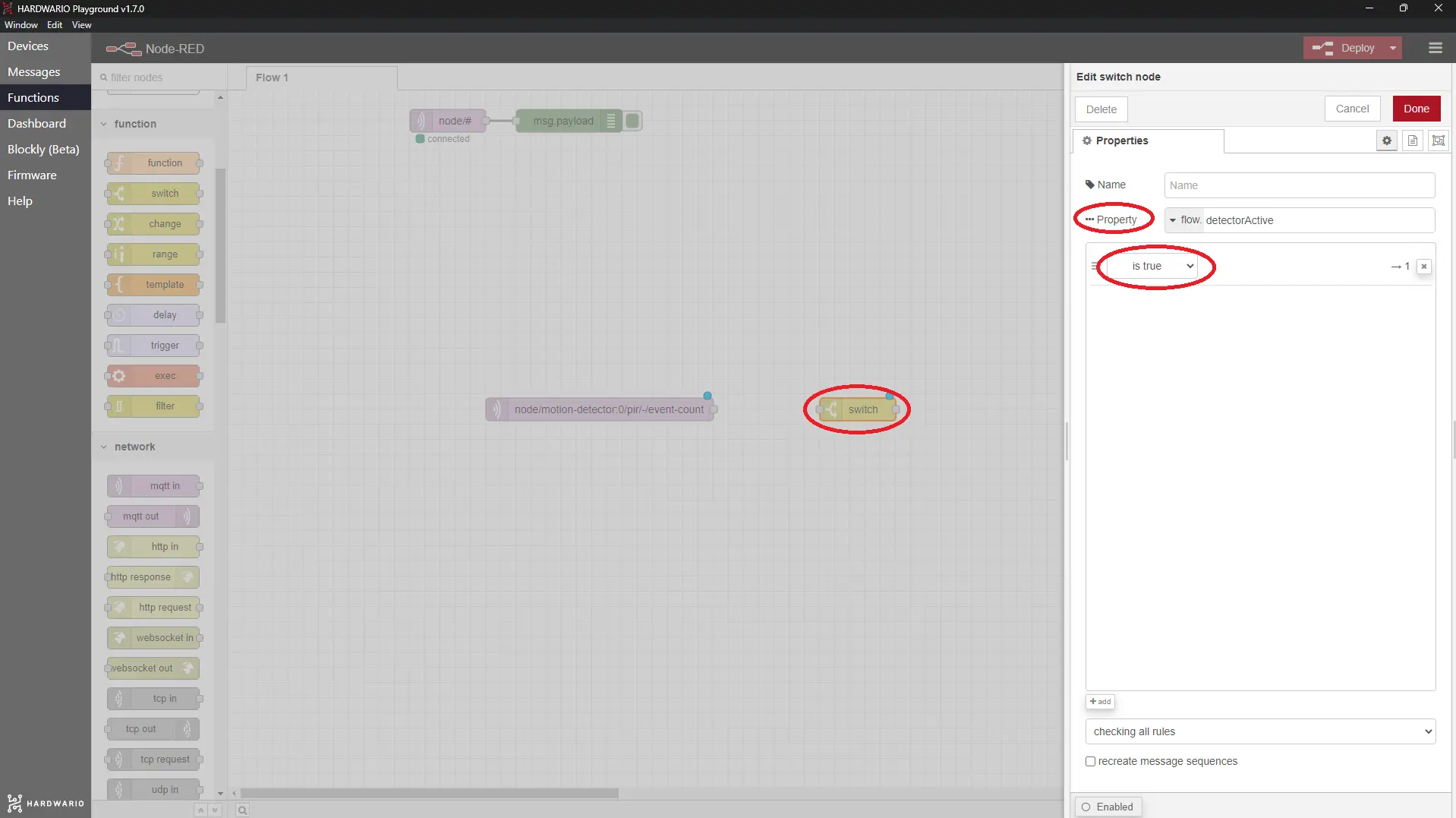This screenshot has width=1456, height=818.
Task: Collapse all palette categories
Action: (x=200, y=810)
